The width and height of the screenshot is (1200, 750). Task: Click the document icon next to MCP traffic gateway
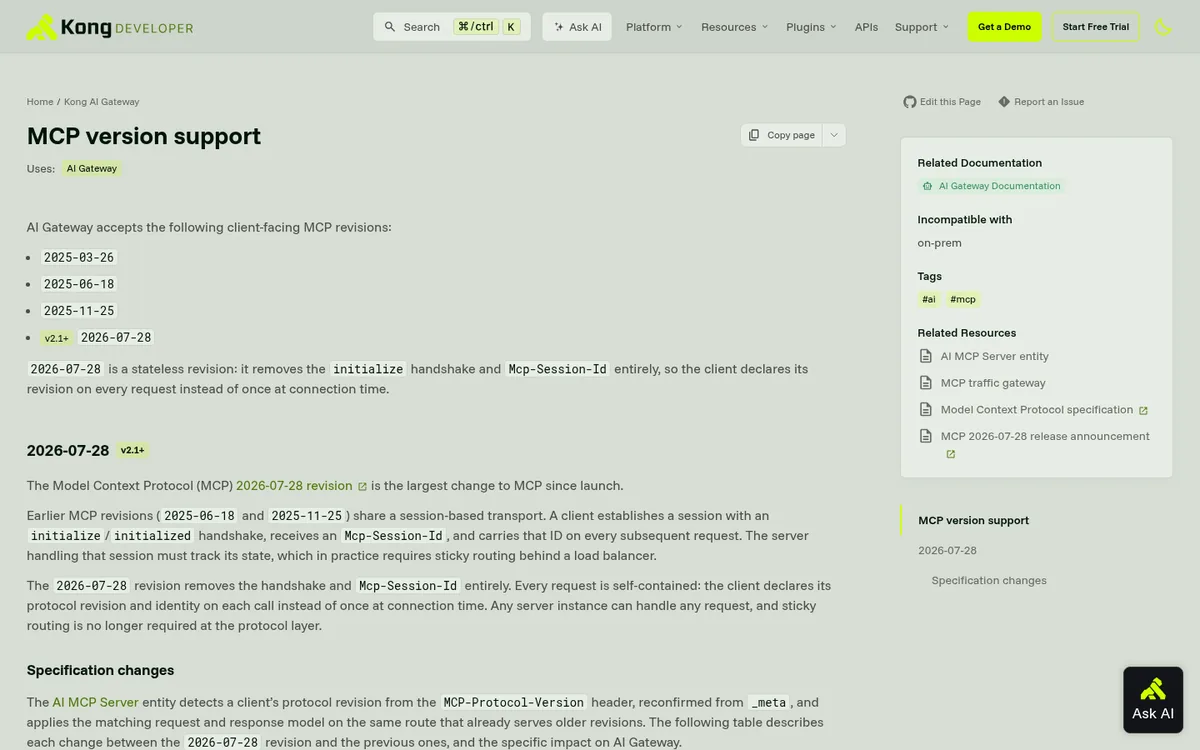926,383
